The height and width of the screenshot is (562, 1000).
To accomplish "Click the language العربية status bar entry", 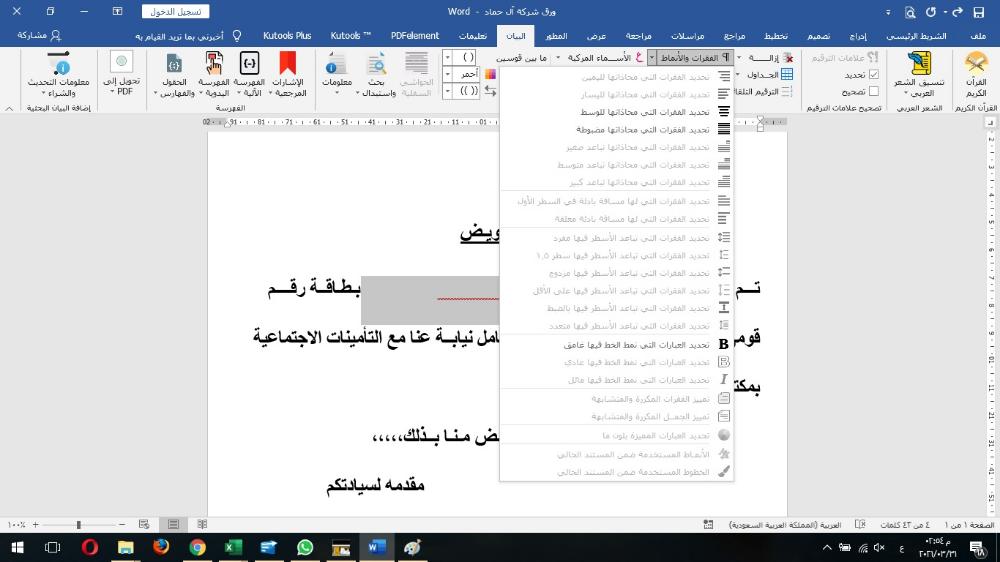I will (784, 524).
